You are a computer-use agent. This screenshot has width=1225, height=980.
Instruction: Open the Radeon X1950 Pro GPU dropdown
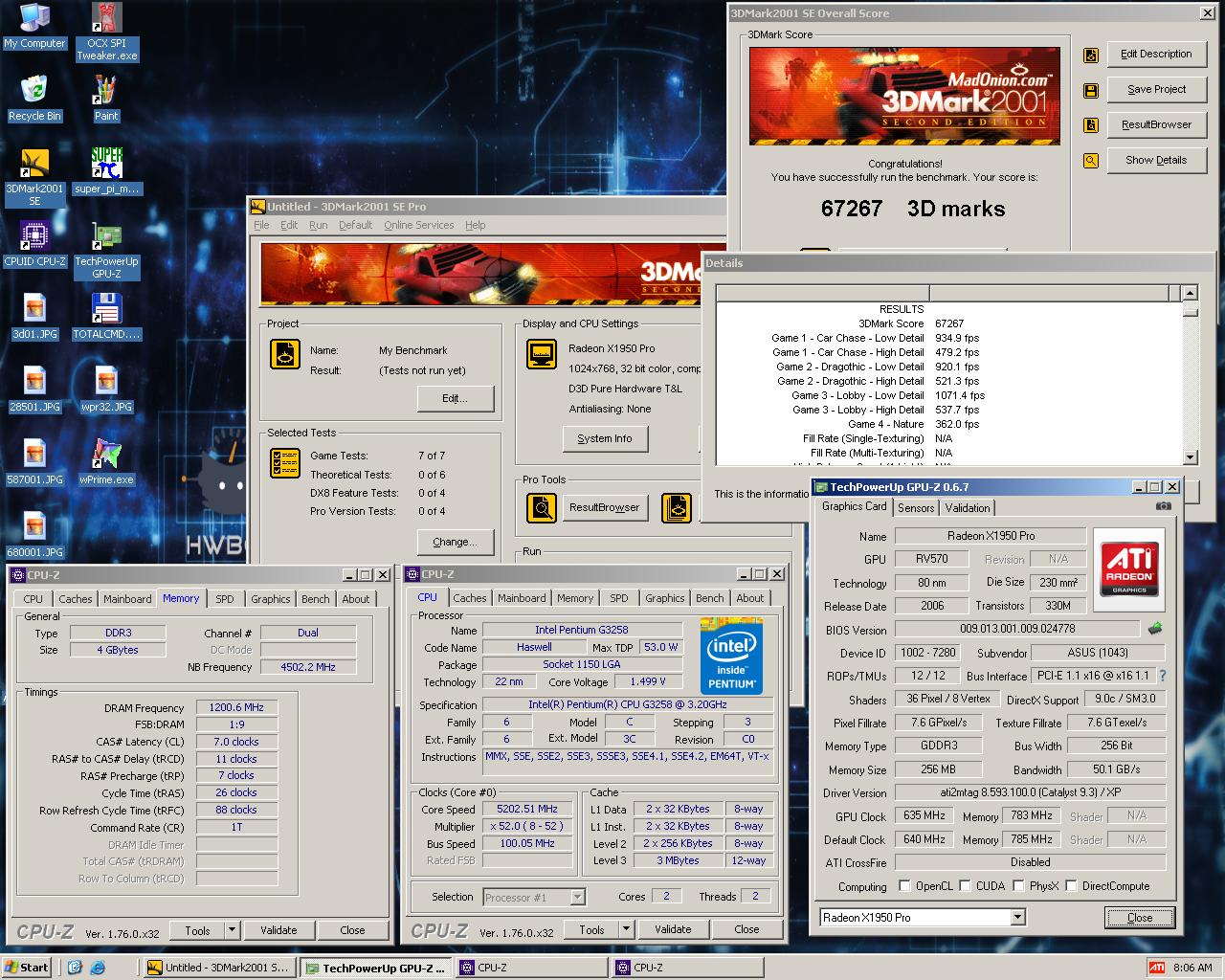1017,918
